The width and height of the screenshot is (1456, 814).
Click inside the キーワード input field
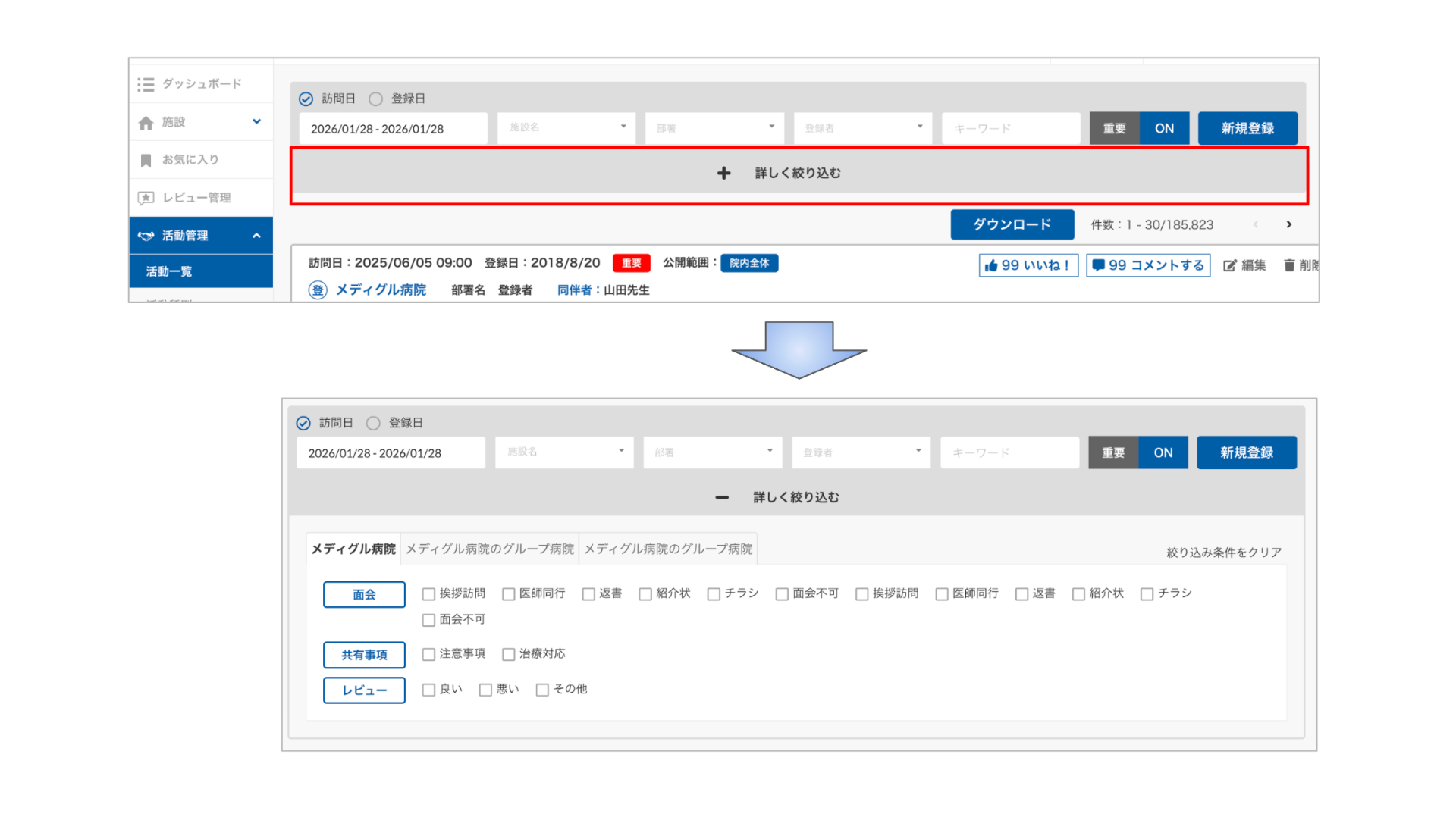1010,128
